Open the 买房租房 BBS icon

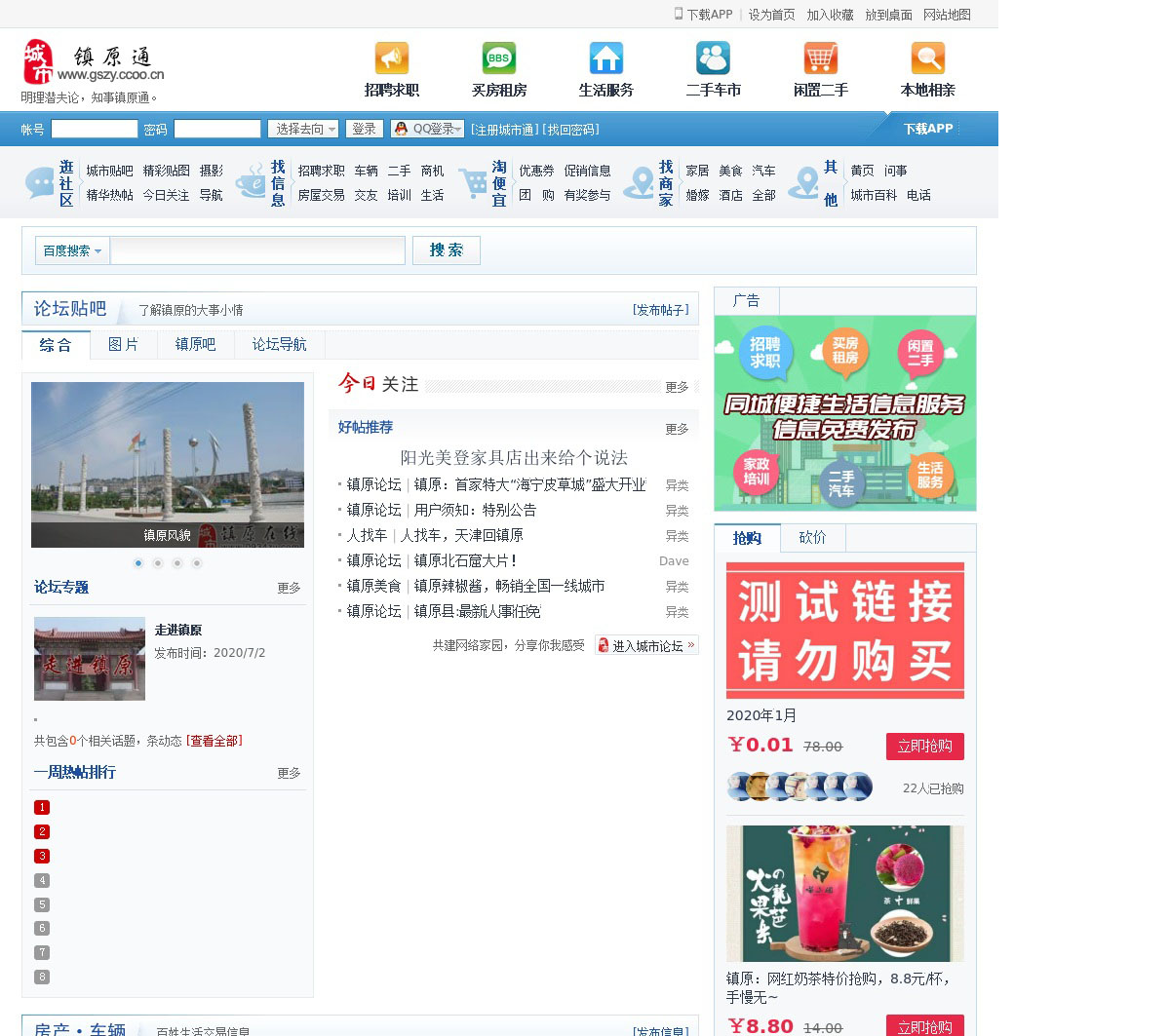[499, 58]
